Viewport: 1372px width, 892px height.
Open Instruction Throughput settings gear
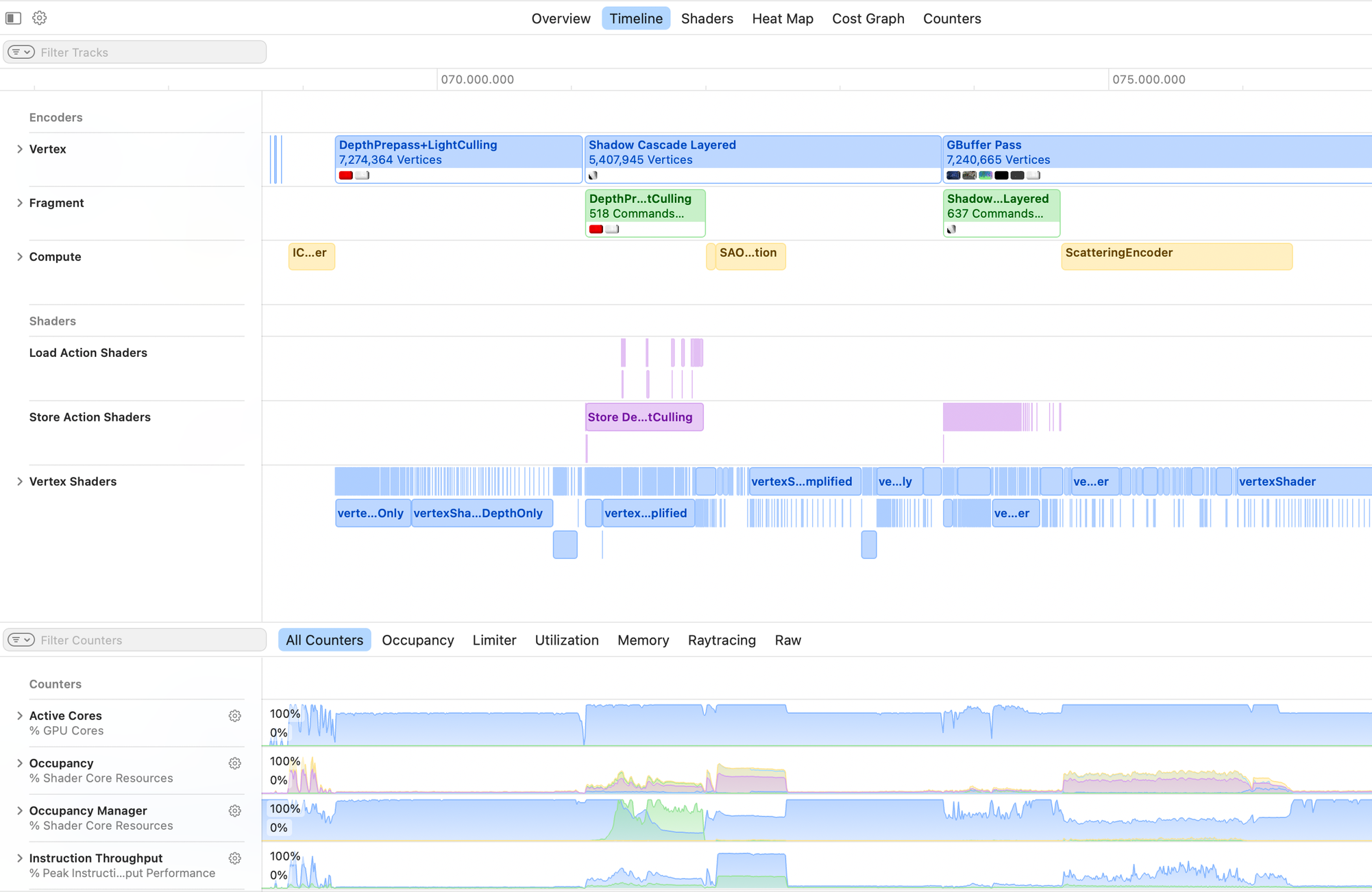tap(234, 858)
